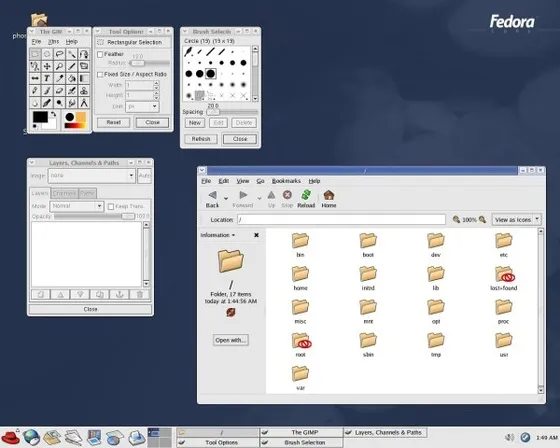The image size is (560, 448).
Task: Select the Ink tool in GIMP toolbox
Action: tap(47, 103)
